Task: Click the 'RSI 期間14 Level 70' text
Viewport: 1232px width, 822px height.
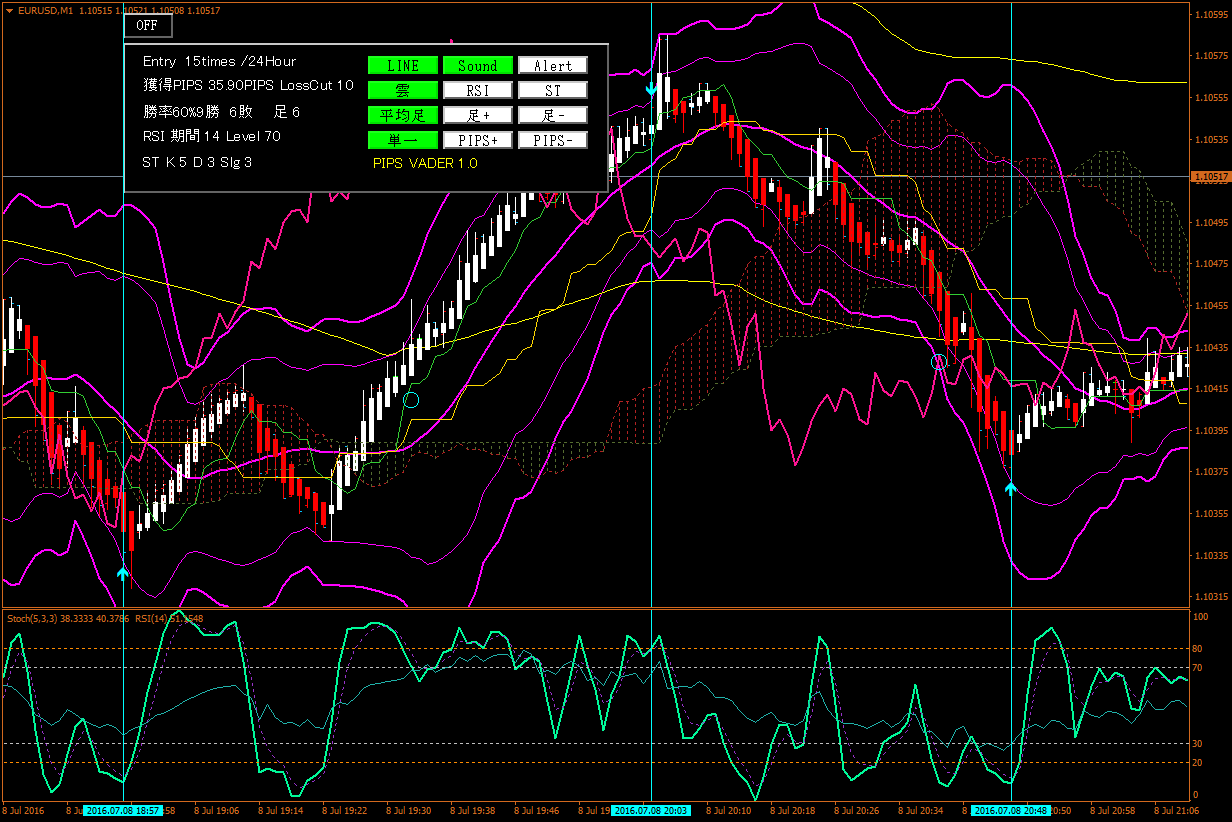Action: click(x=211, y=136)
